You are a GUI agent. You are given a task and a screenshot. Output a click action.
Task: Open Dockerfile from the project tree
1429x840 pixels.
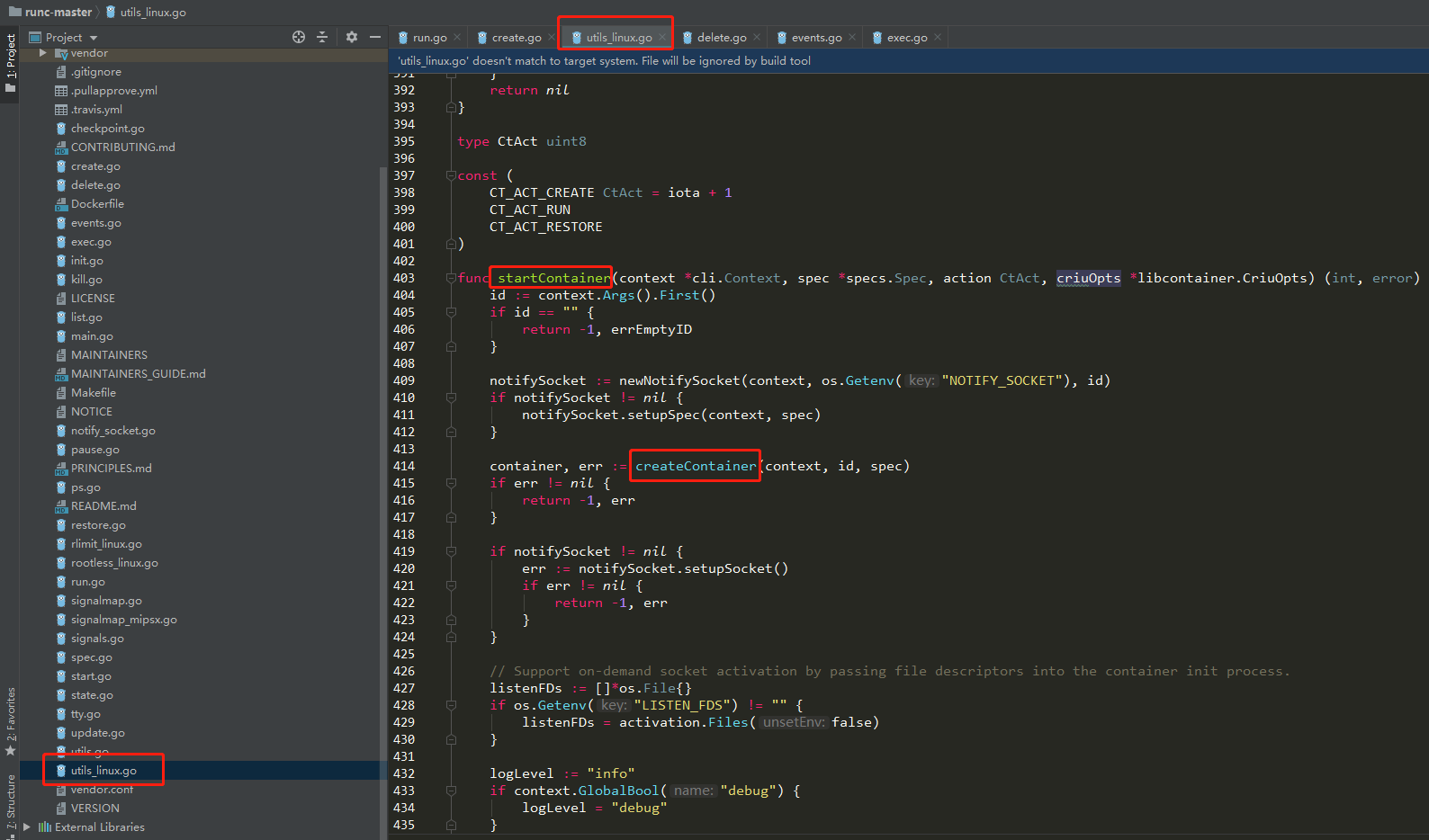coord(97,204)
